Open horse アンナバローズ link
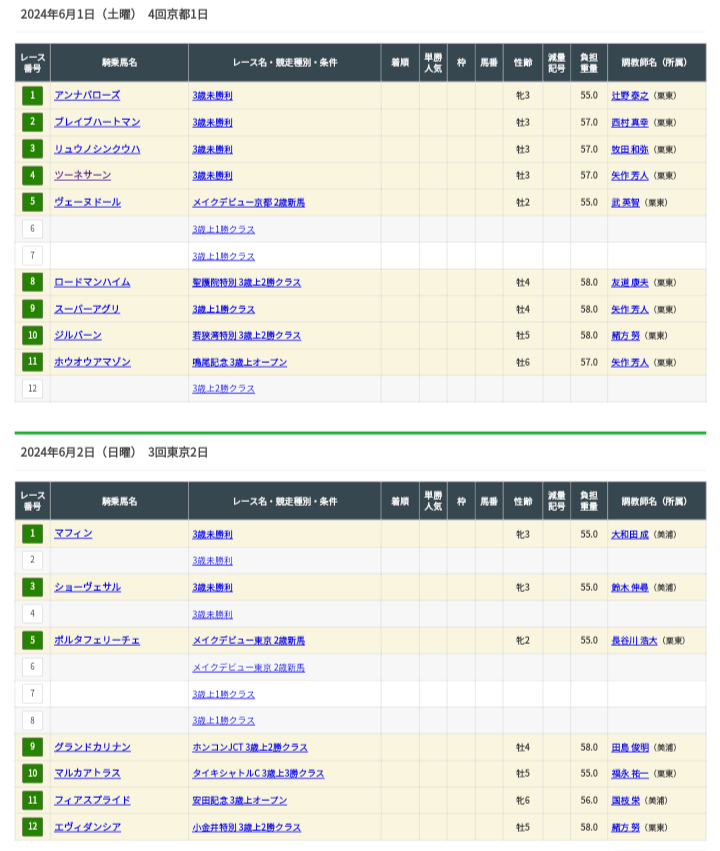This screenshot has height=851, width=720. pyautogui.click(x=87, y=96)
